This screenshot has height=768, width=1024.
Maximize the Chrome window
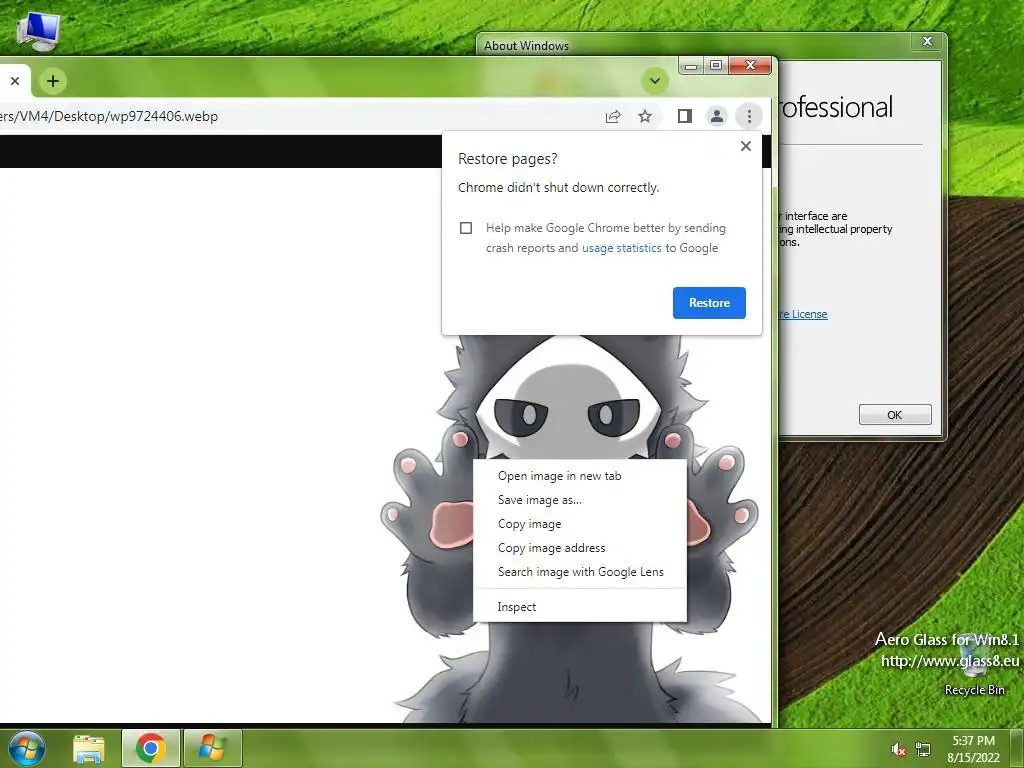(716, 65)
